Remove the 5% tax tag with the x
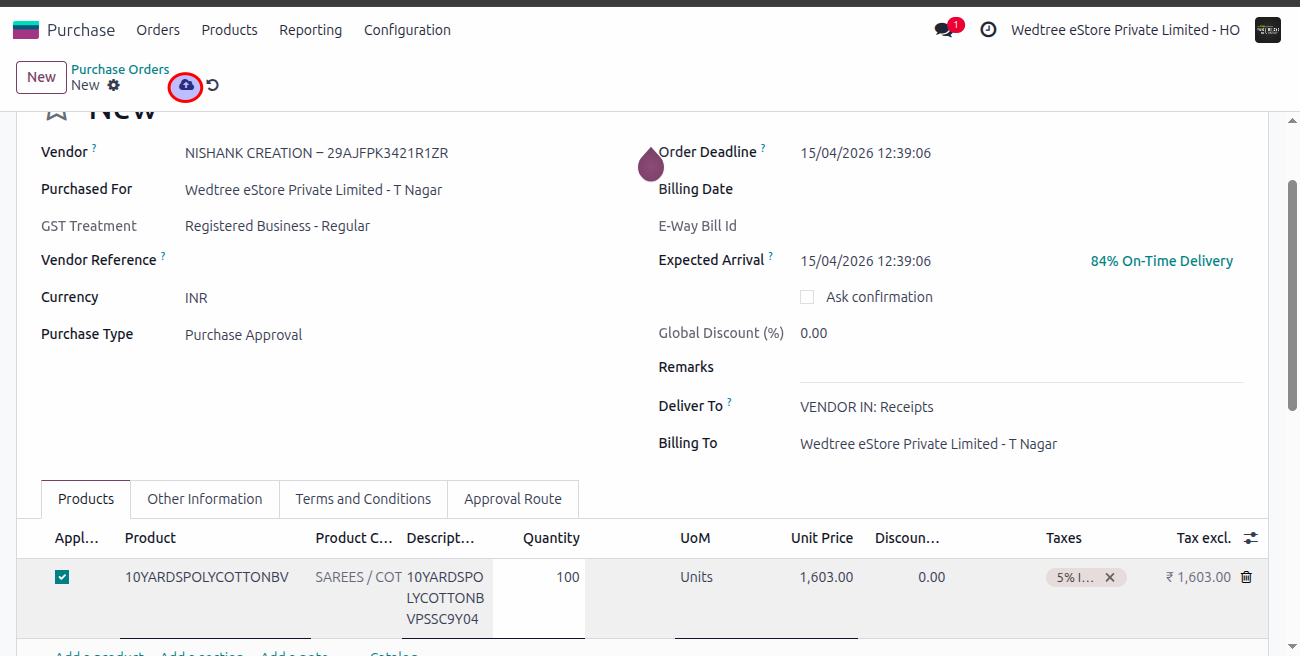Image resolution: width=1300 pixels, height=656 pixels. [1109, 578]
